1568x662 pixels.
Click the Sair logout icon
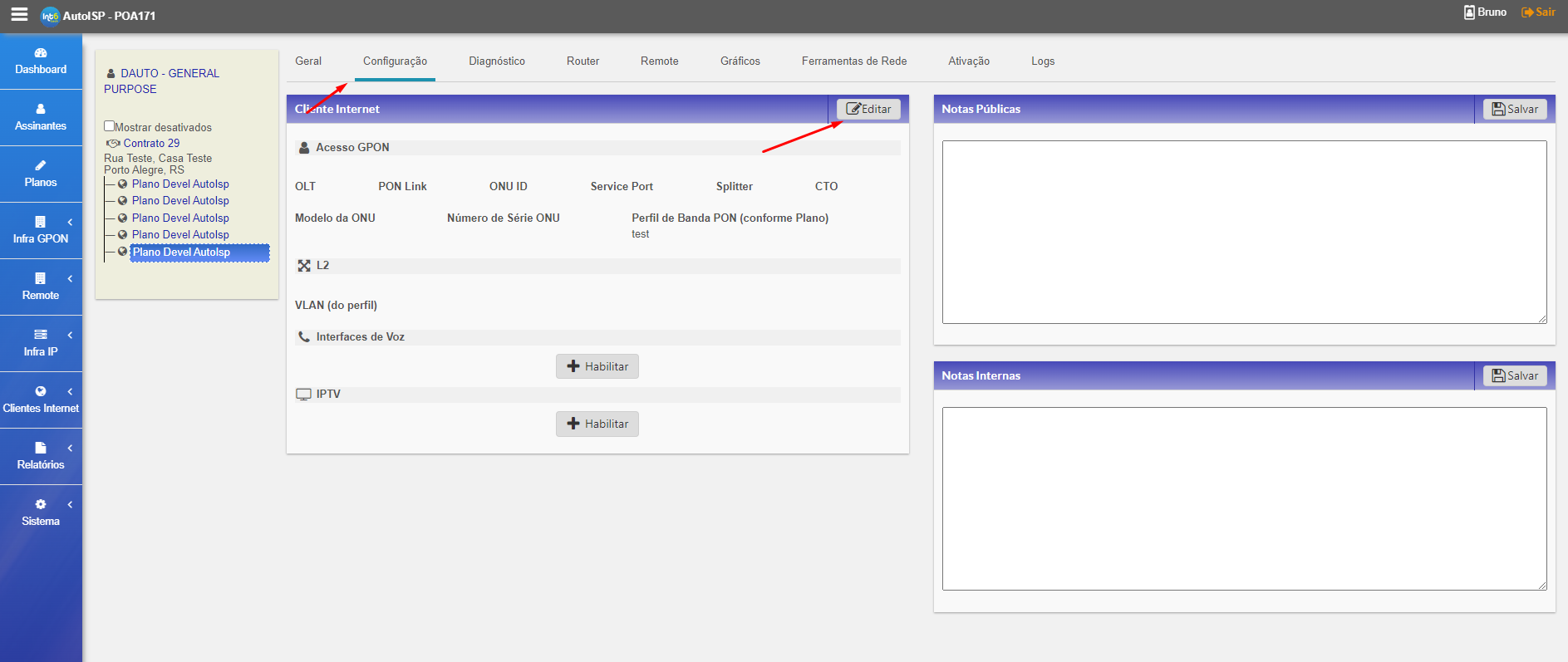pyautogui.click(x=1527, y=12)
